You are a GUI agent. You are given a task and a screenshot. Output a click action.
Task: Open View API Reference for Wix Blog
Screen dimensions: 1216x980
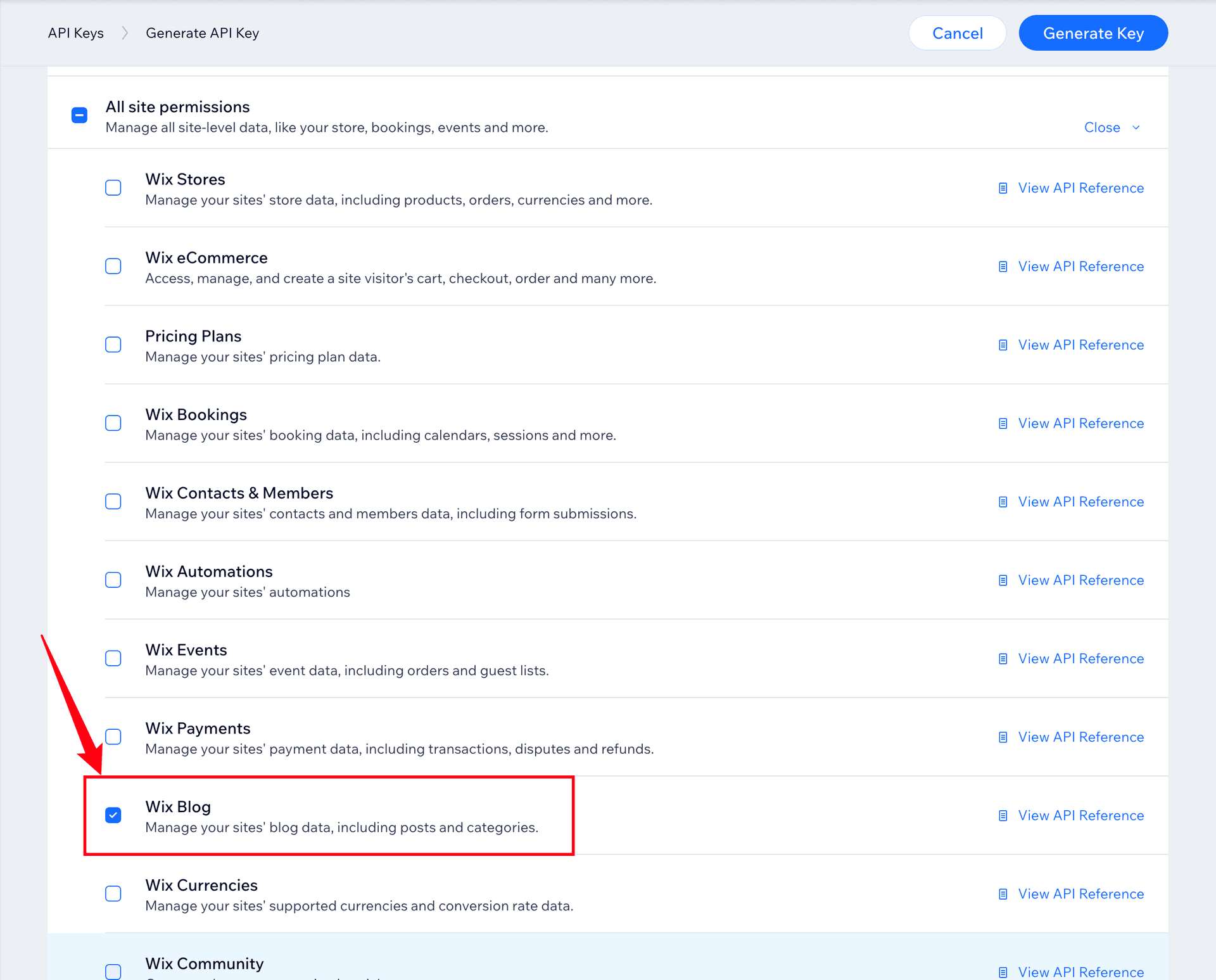click(x=1080, y=815)
